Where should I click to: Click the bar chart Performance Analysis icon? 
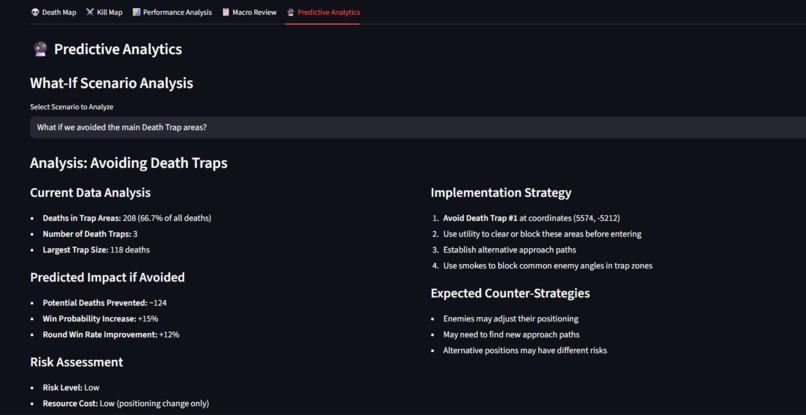coord(136,12)
